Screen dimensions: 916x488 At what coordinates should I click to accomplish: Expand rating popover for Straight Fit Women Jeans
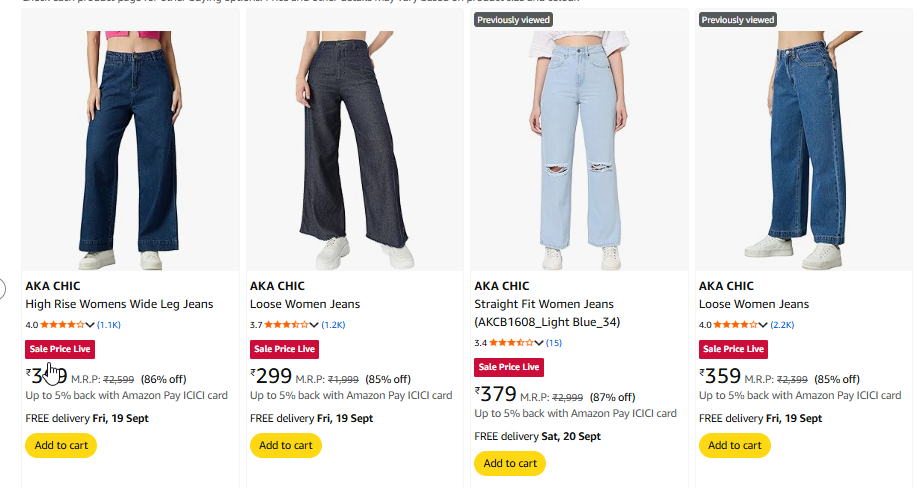click(x=539, y=343)
